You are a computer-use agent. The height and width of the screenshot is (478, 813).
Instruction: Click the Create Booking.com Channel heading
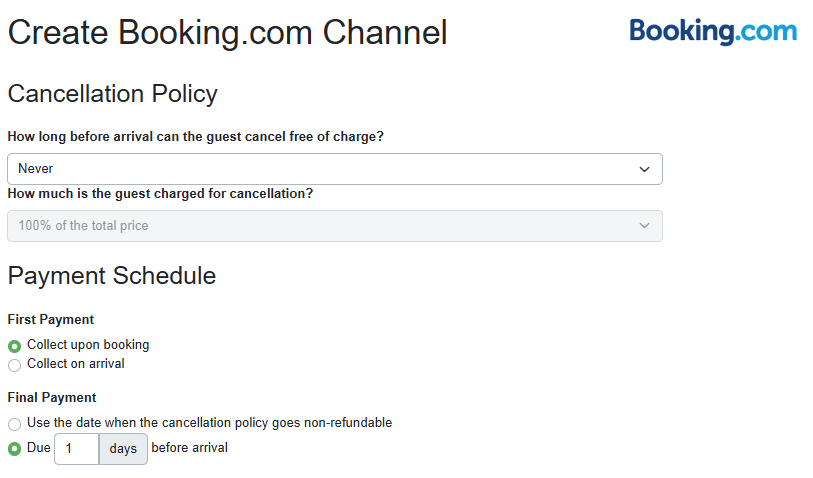227,33
